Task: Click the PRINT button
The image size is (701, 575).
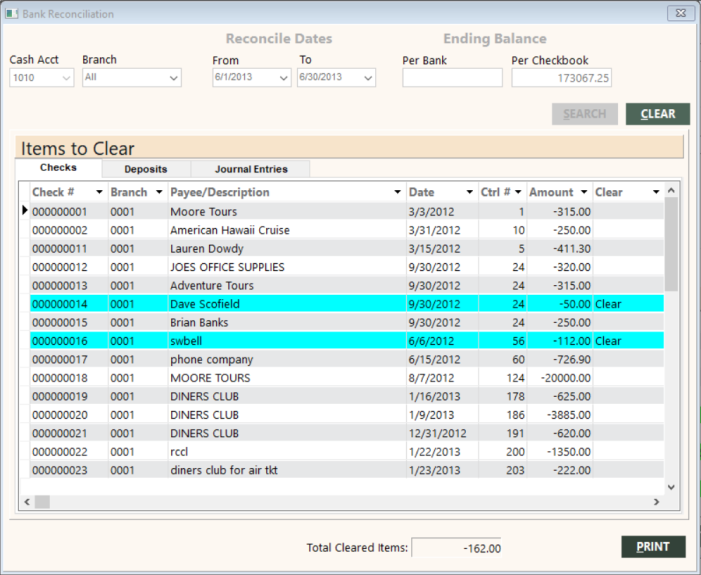Action: [653, 547]
